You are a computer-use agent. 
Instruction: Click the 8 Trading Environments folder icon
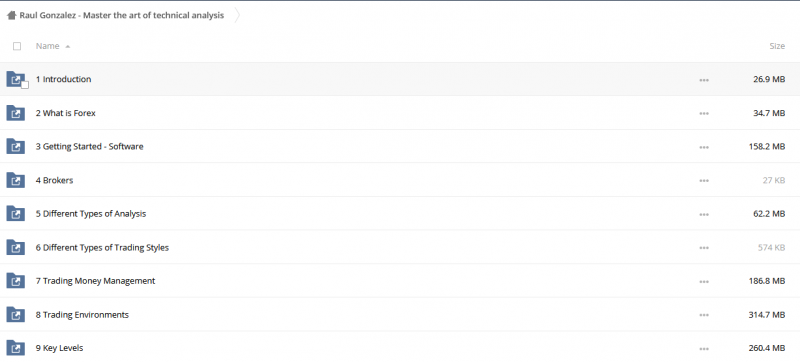point(15,315)
